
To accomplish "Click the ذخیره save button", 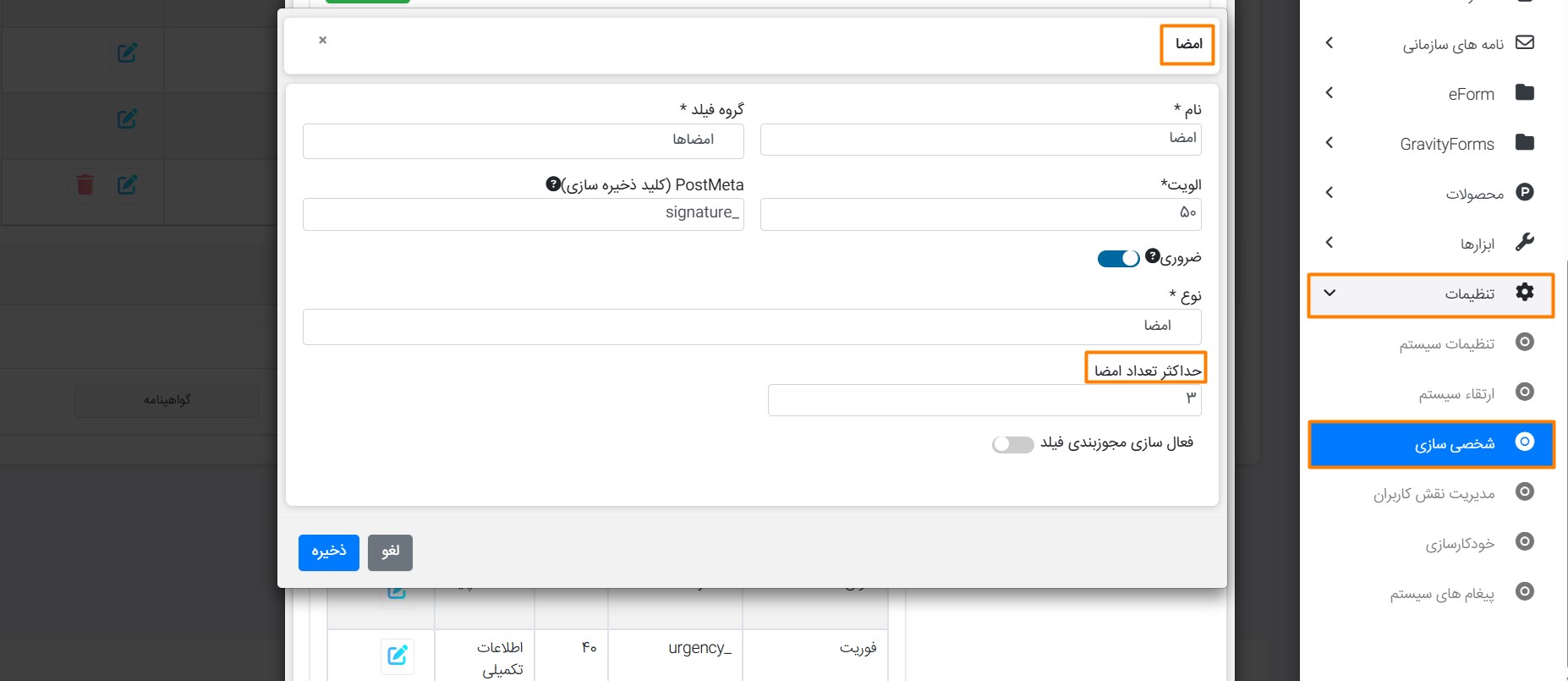I will (x=329, y=552).
